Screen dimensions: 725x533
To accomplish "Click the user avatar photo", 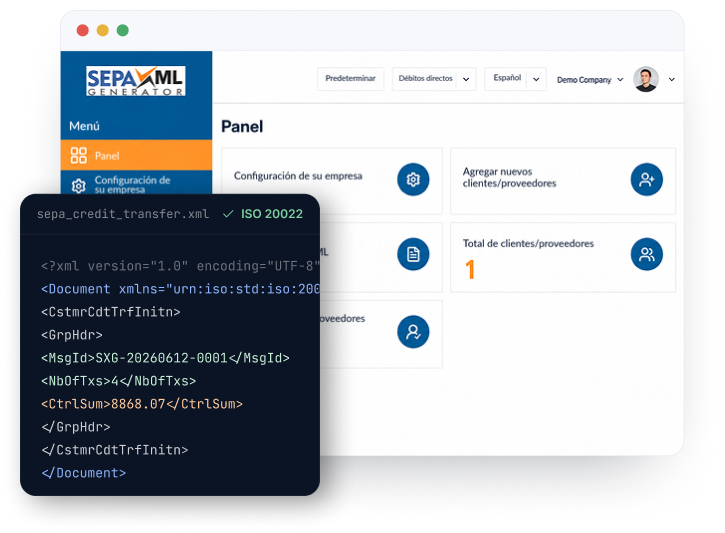I will [x=645, y=80].
